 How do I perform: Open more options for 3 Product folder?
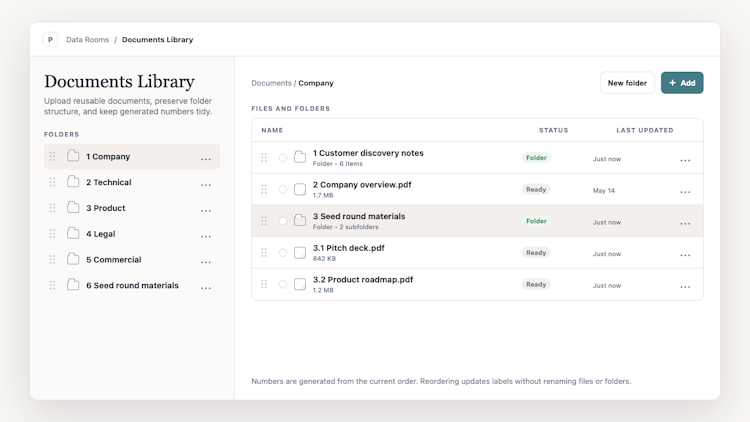click(206, 211)
